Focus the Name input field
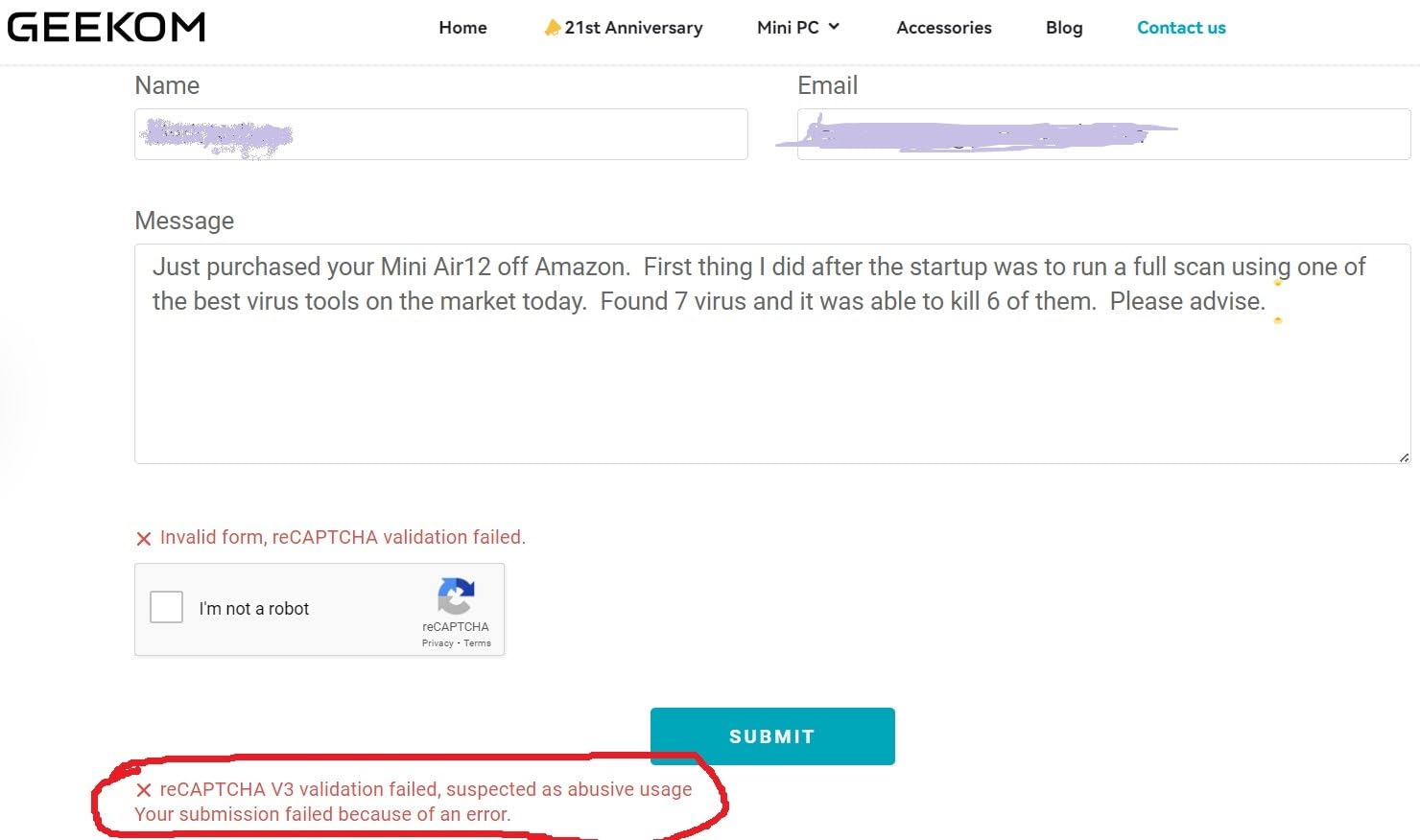1420x840 pixels. [x=441, y=134]
